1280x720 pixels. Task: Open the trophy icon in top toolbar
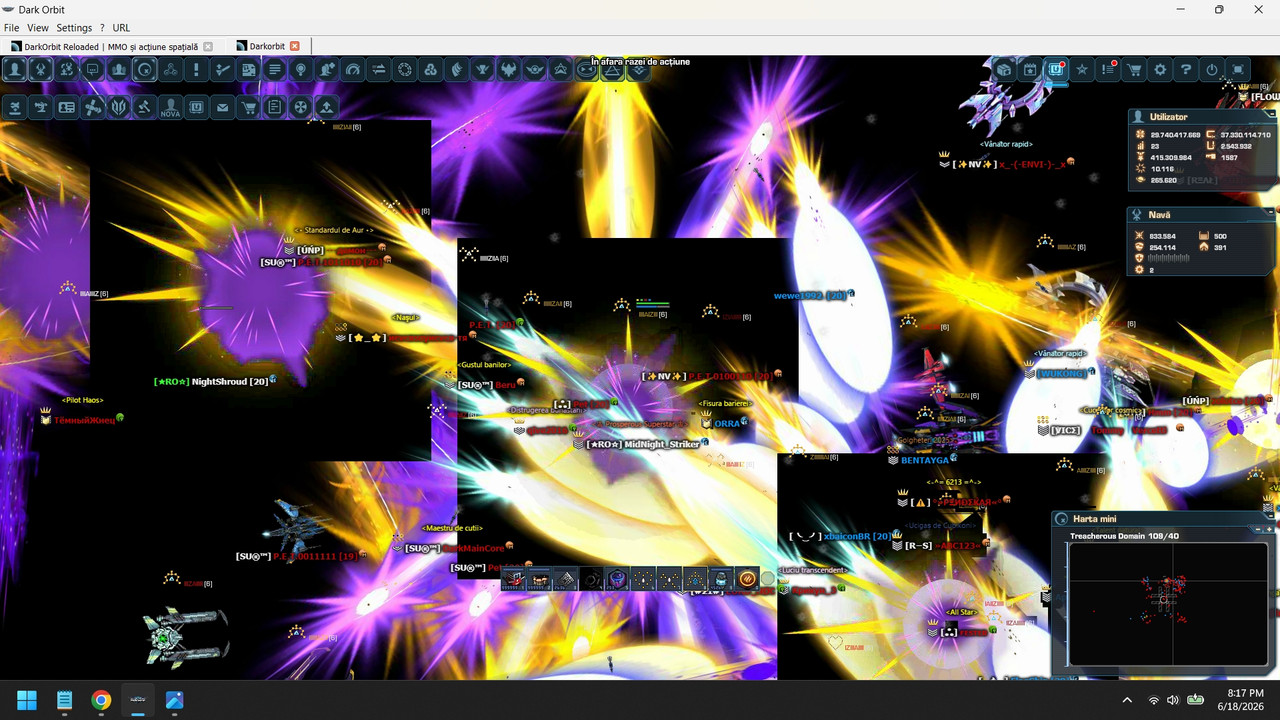[x=483, y=69]
